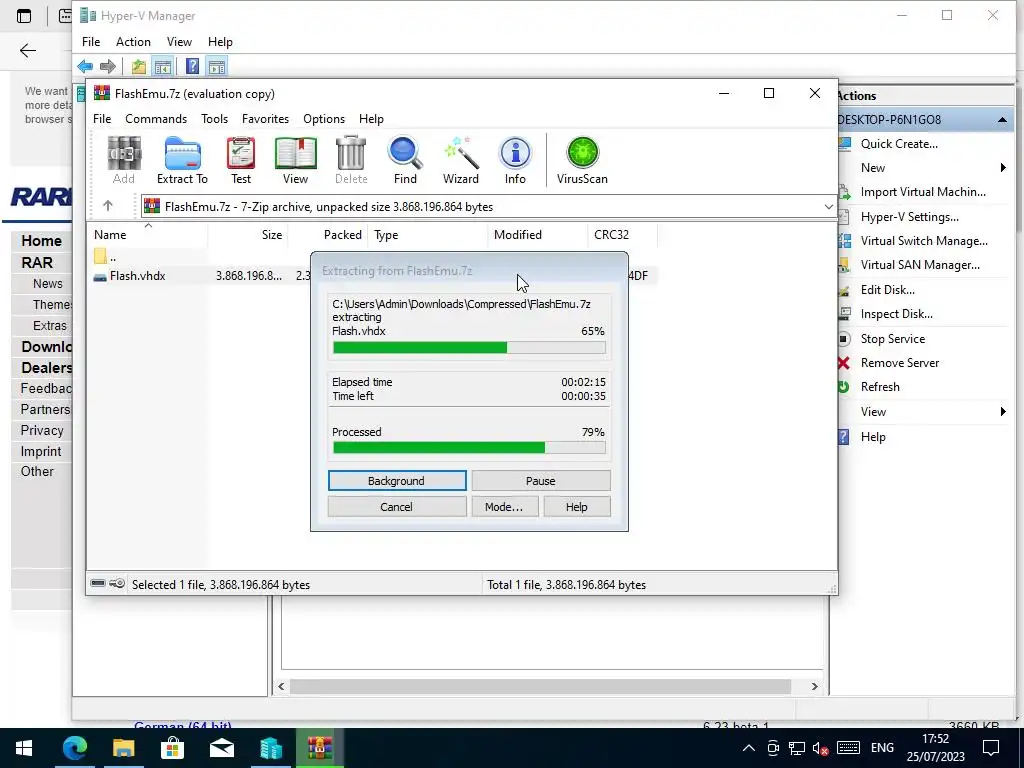Image resolution: width=1024 pixels, height=768 pixels.
Task: Click the Add archive icon
Action: (123, 161)
